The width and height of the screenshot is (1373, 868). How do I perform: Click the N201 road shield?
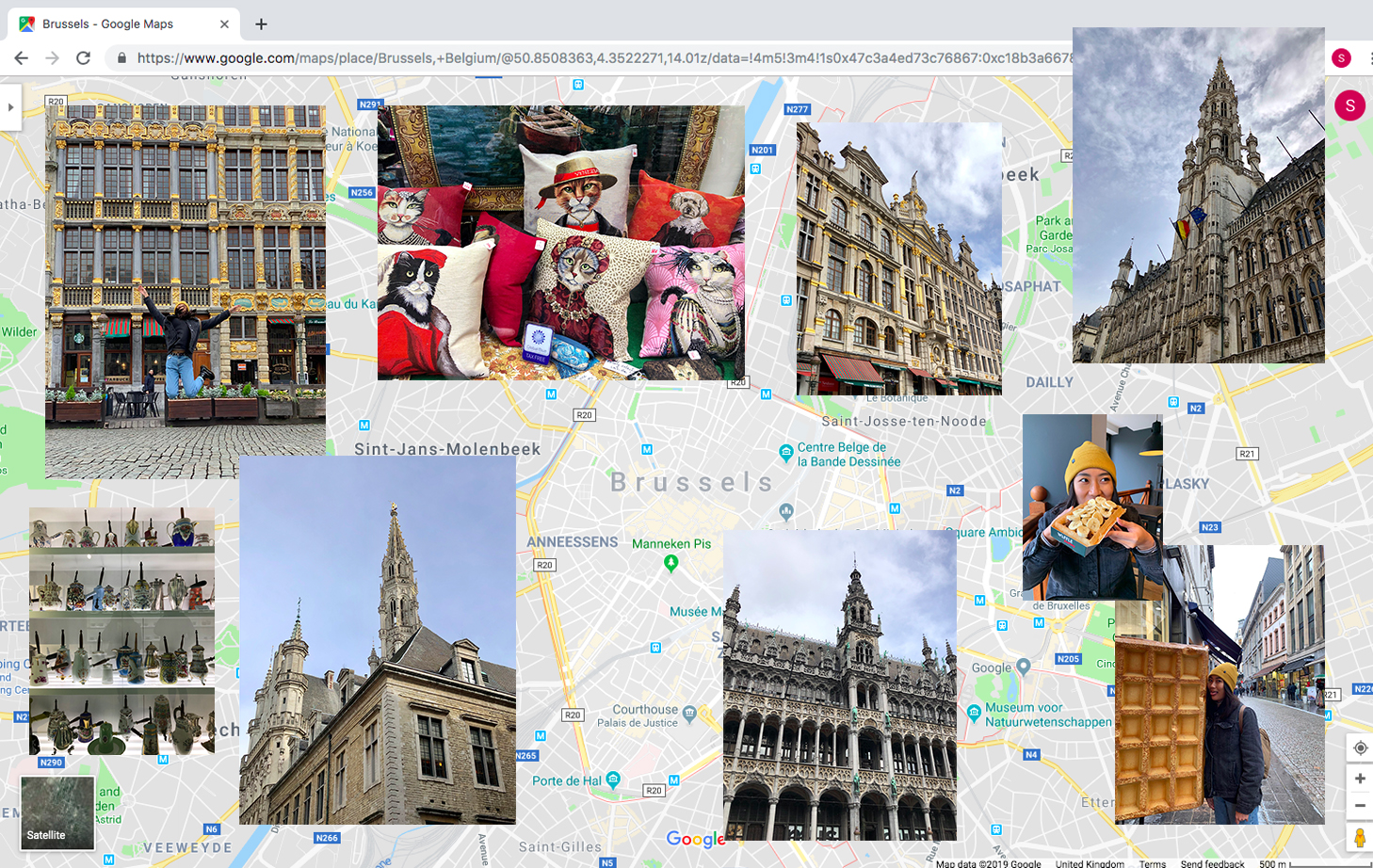762,150
